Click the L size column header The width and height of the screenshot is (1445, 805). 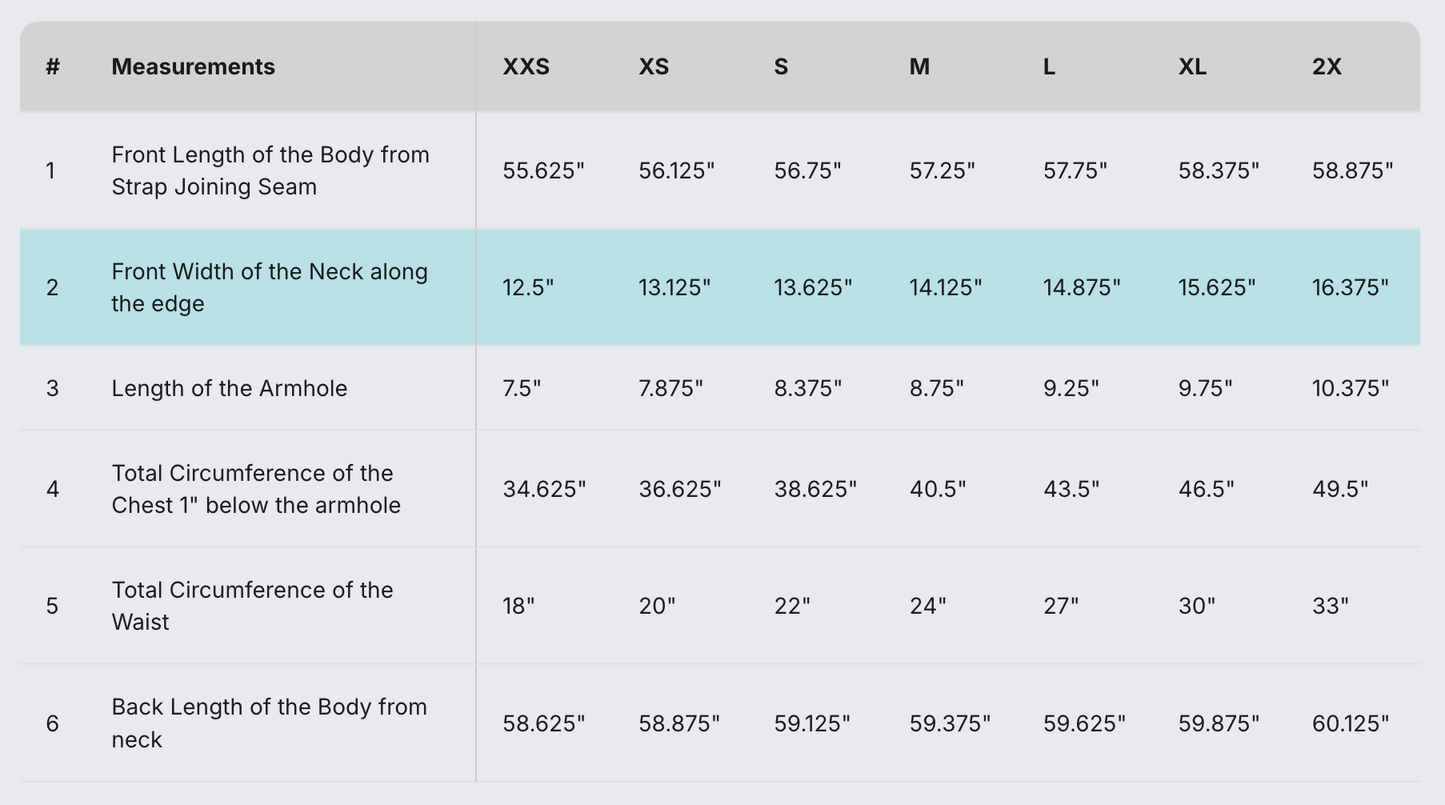1049,67
